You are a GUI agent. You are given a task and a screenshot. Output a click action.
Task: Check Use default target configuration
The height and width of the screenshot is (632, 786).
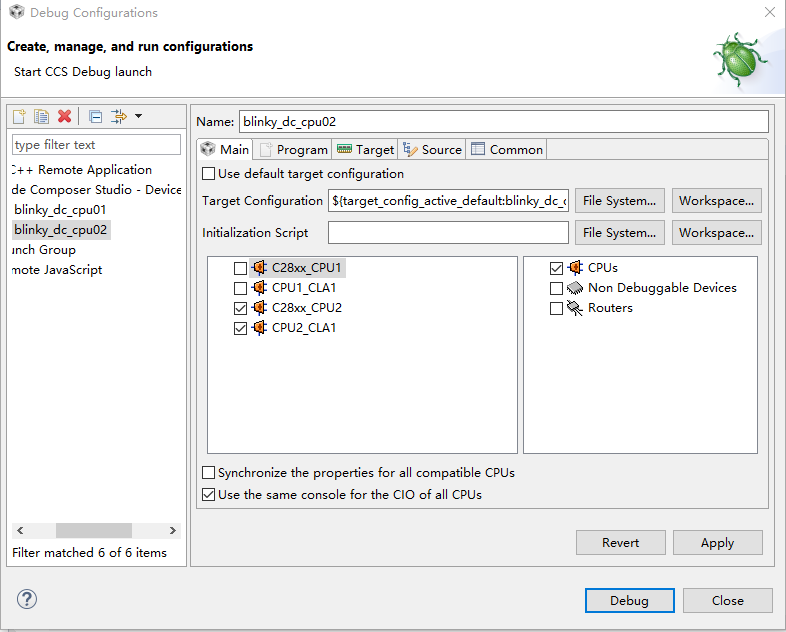point(209,174)
